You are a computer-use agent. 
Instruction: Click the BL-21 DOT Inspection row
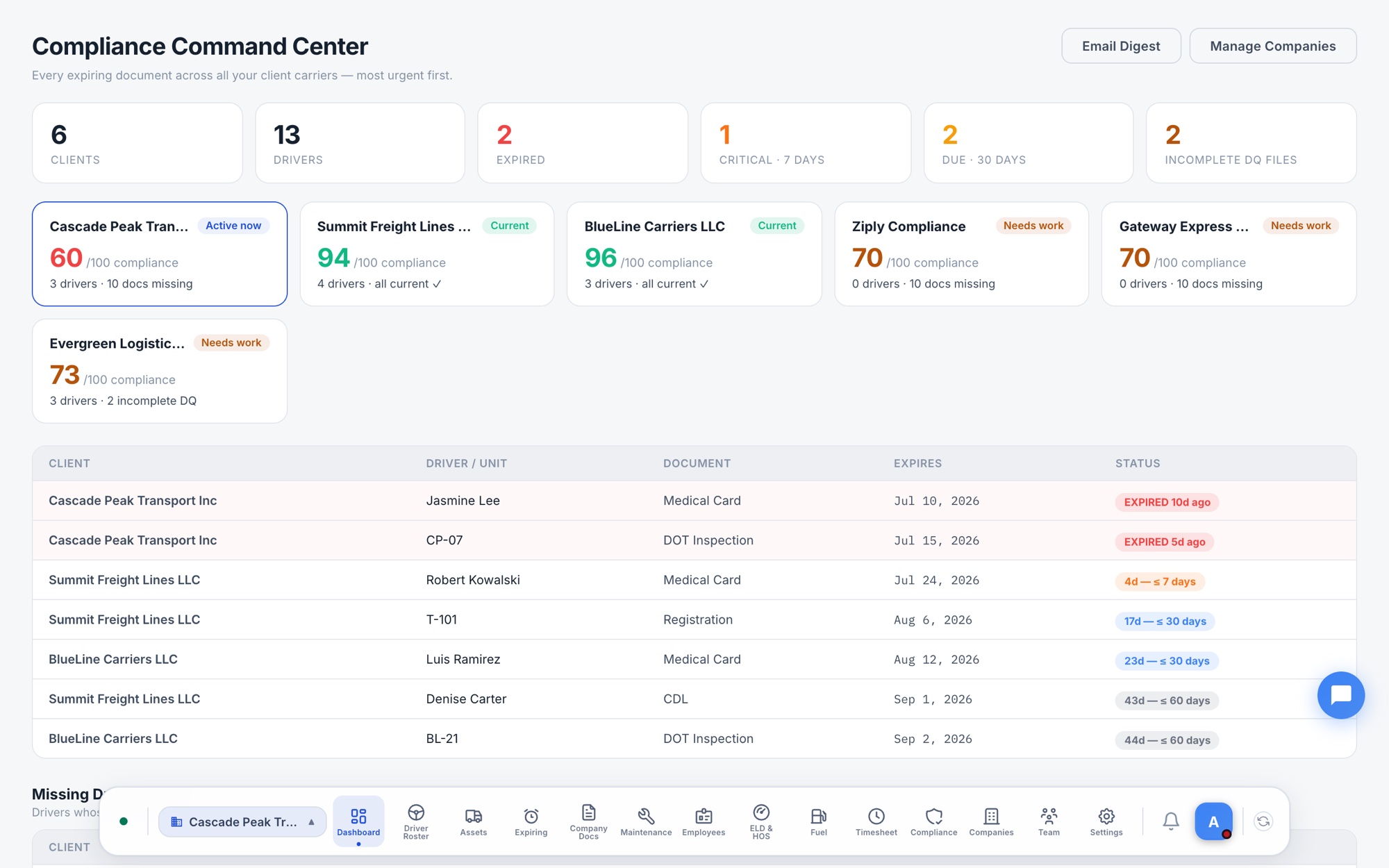tap(694, 738)
